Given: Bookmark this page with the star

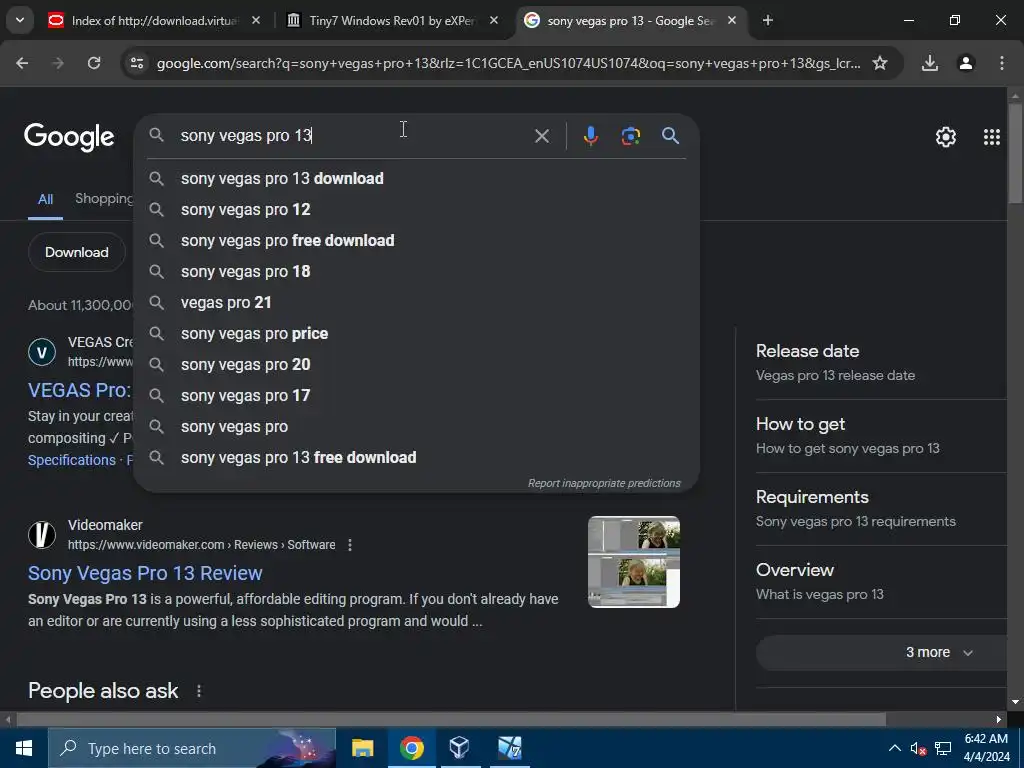Looking at the screenshot, I should 880,63.
